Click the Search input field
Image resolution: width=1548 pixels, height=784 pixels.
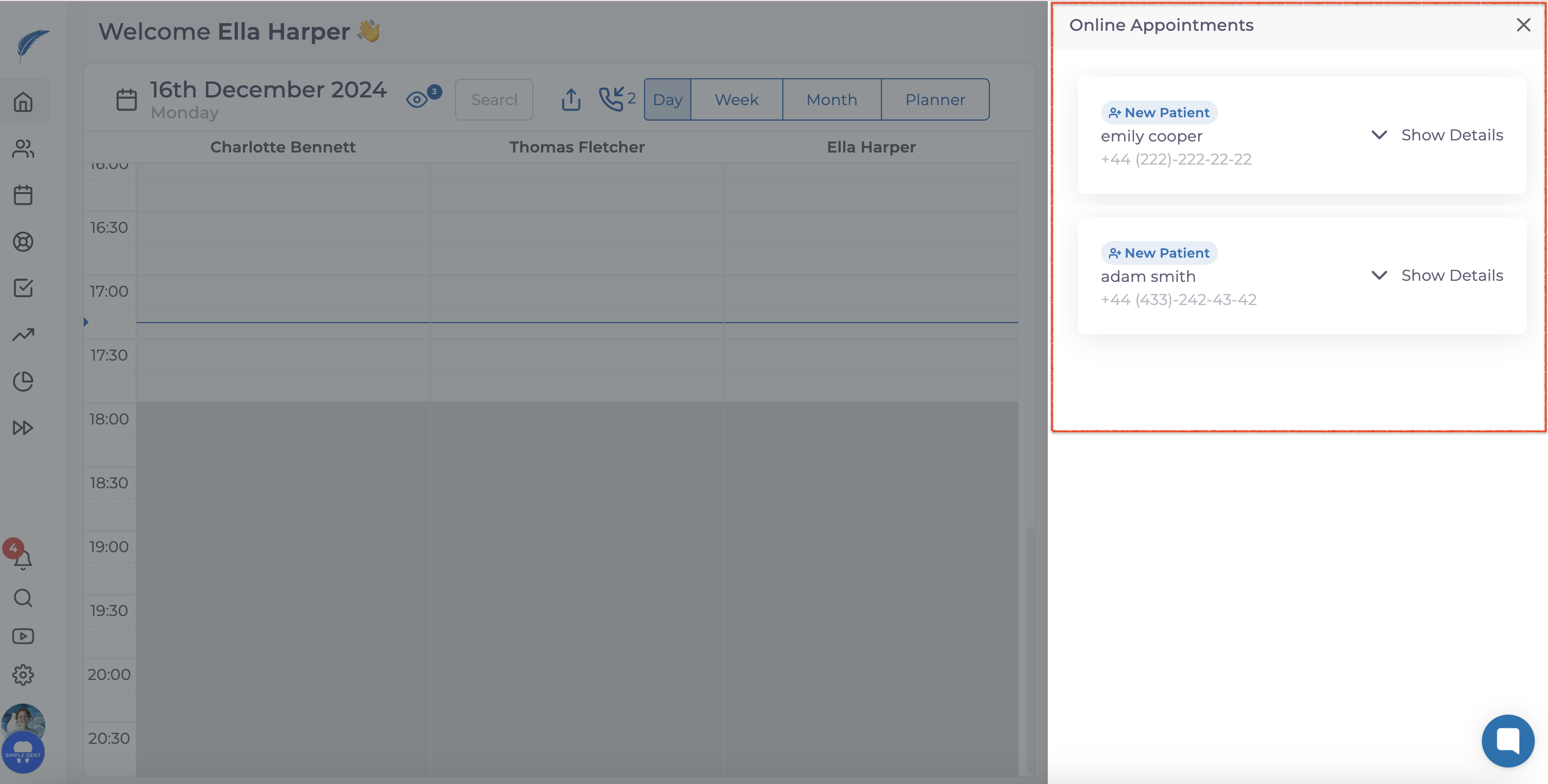click(494, 100)
